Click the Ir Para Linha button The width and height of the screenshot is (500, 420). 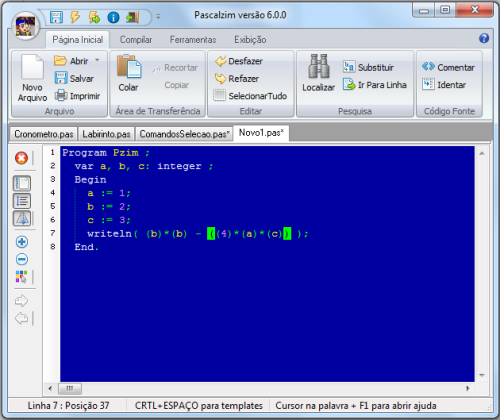click(375, 85)
